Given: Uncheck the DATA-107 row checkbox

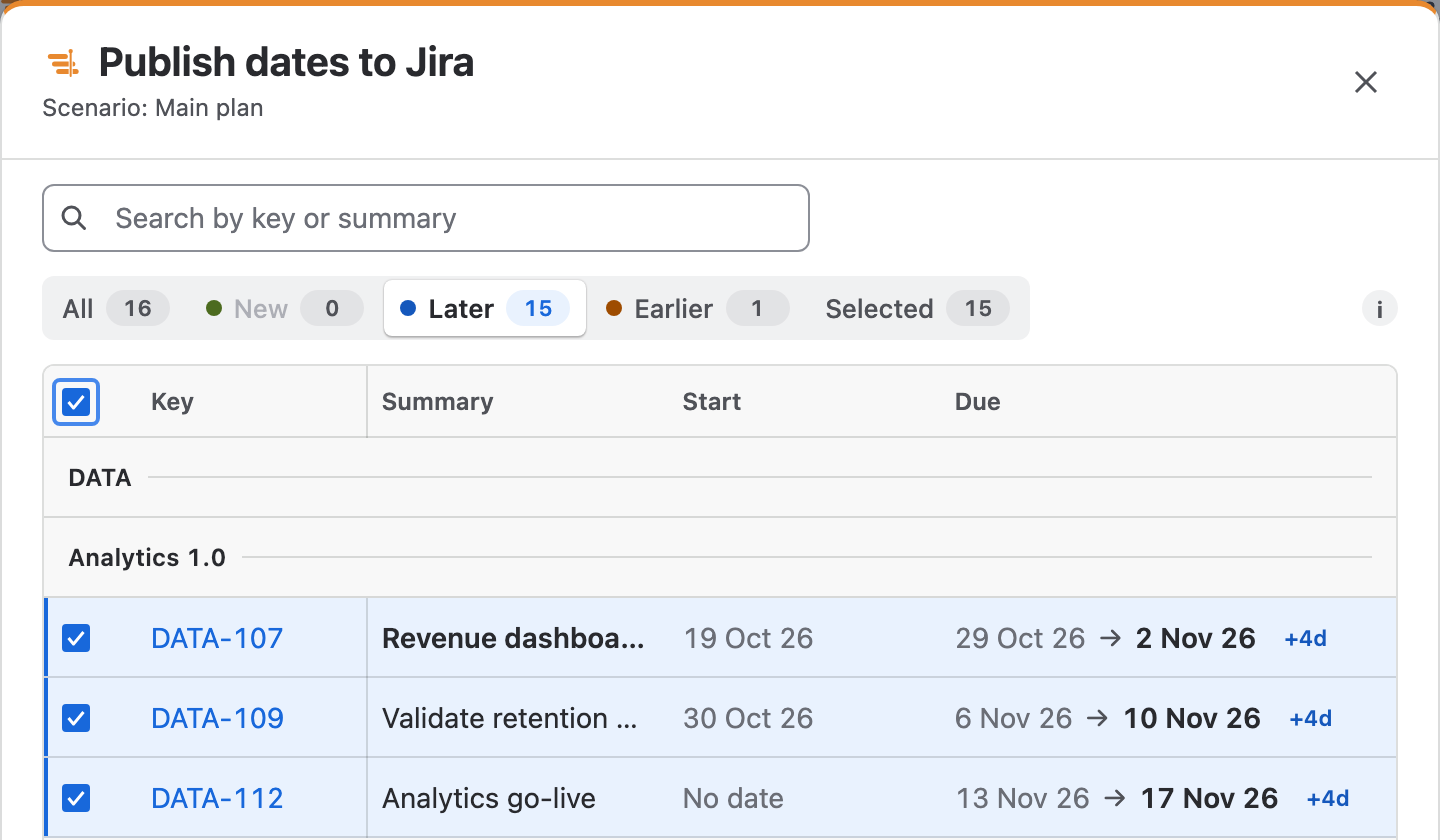Looking at the screenshot, I should point(76,638).
